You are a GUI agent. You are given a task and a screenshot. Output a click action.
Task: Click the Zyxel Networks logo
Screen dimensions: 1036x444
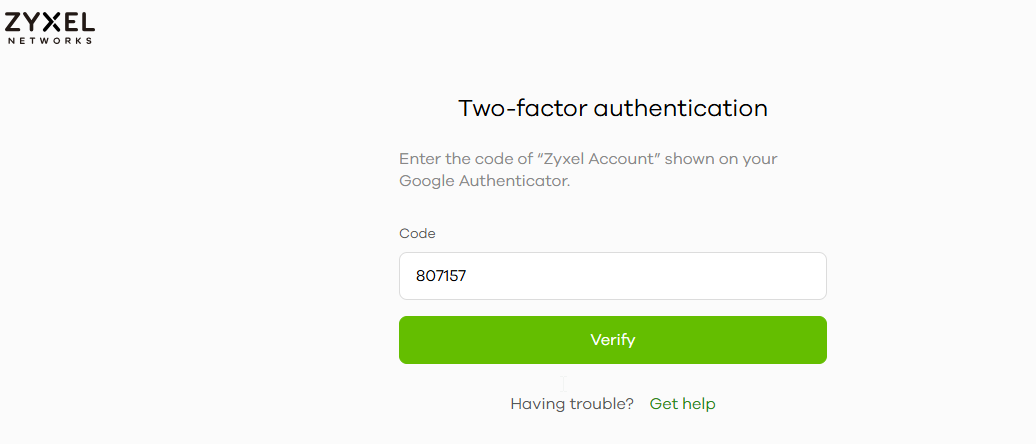49,27
